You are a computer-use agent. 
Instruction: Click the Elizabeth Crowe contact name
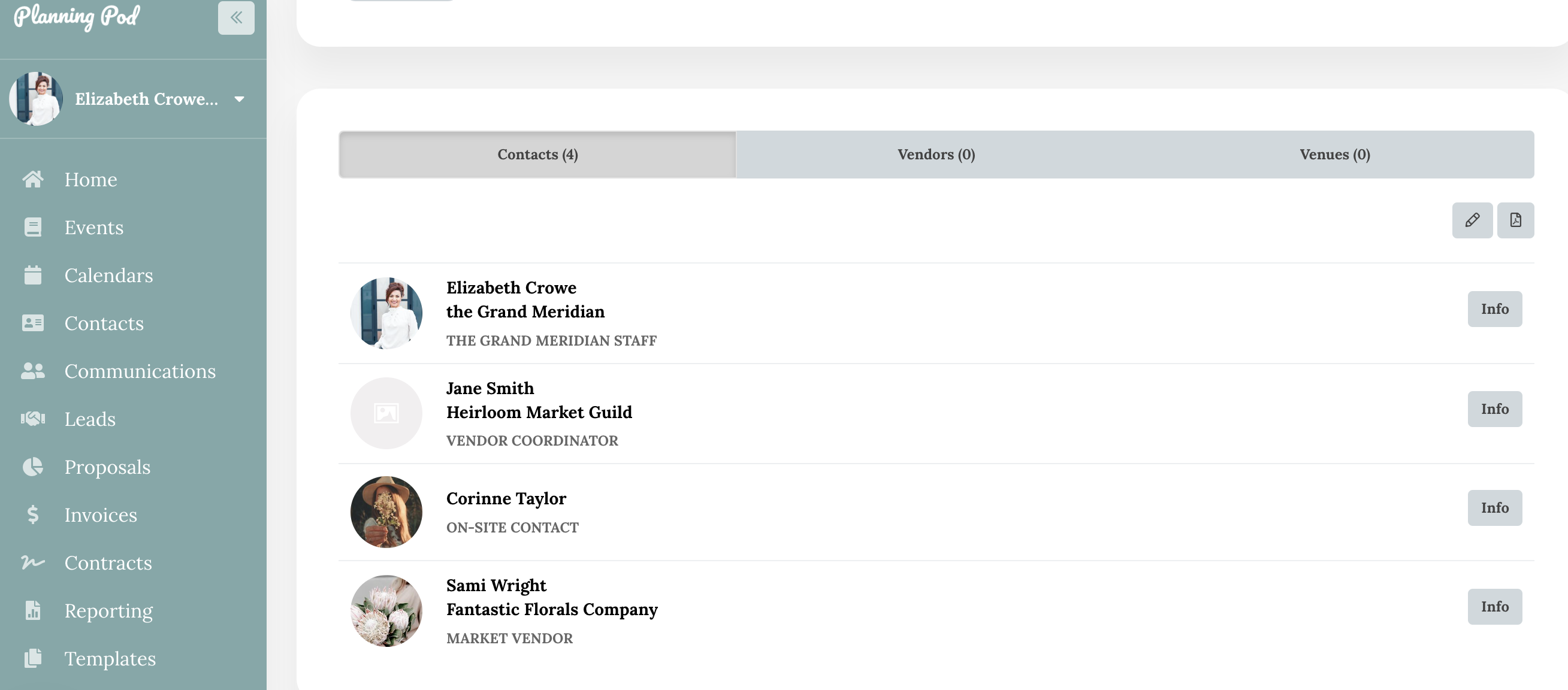(x=510, y=287)
